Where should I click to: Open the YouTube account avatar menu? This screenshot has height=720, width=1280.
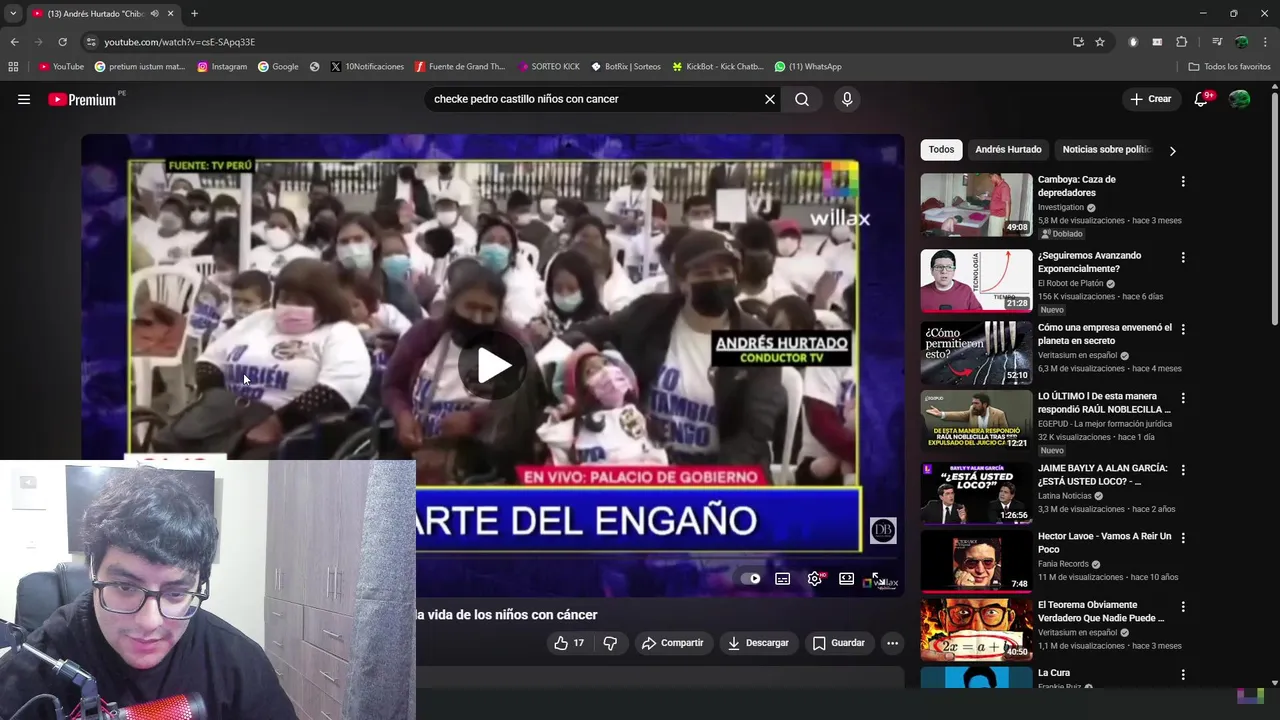point(1239,99)
